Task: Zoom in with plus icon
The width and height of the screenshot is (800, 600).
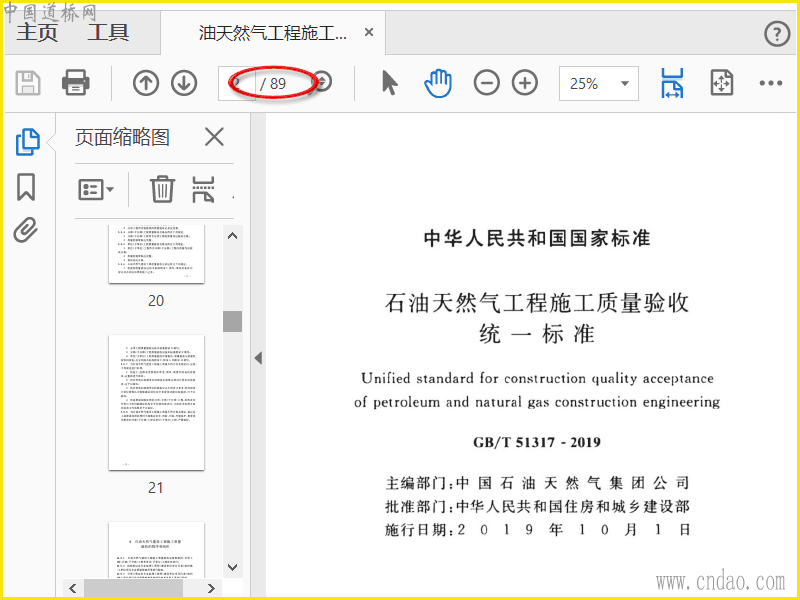Action: tap(525, 83)
